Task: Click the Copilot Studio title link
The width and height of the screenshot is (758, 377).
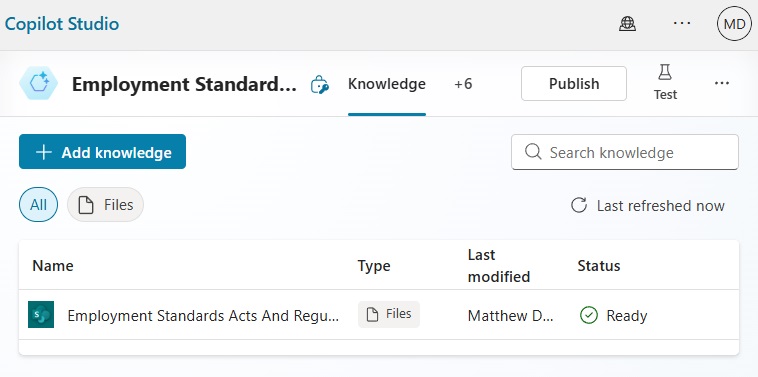Action: (x=62, y=24)
